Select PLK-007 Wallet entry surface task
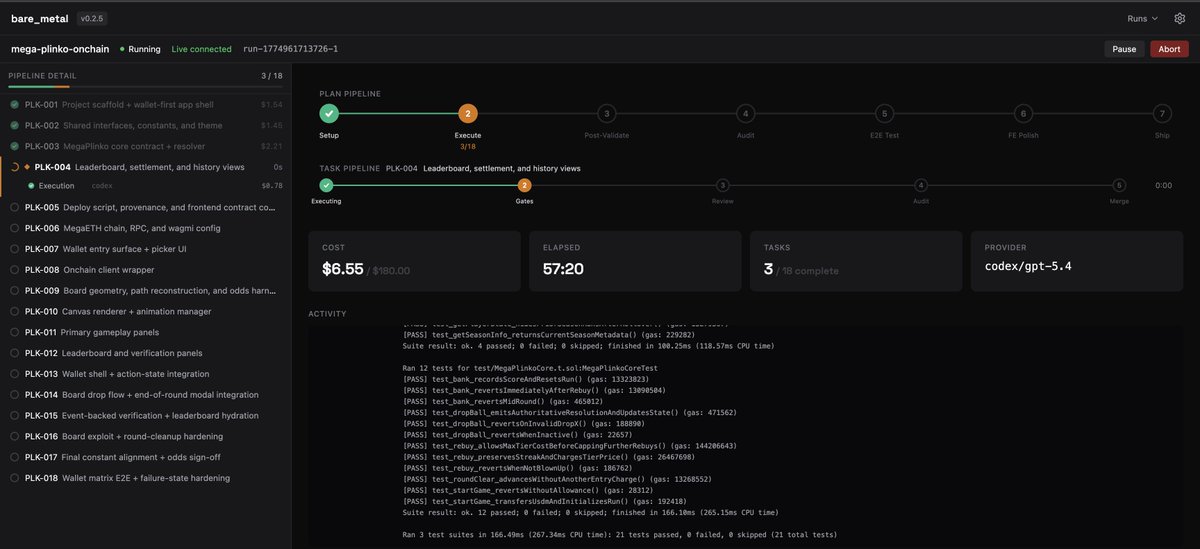This screenshot has height=549, width=1200. click(x=145, y=248)
